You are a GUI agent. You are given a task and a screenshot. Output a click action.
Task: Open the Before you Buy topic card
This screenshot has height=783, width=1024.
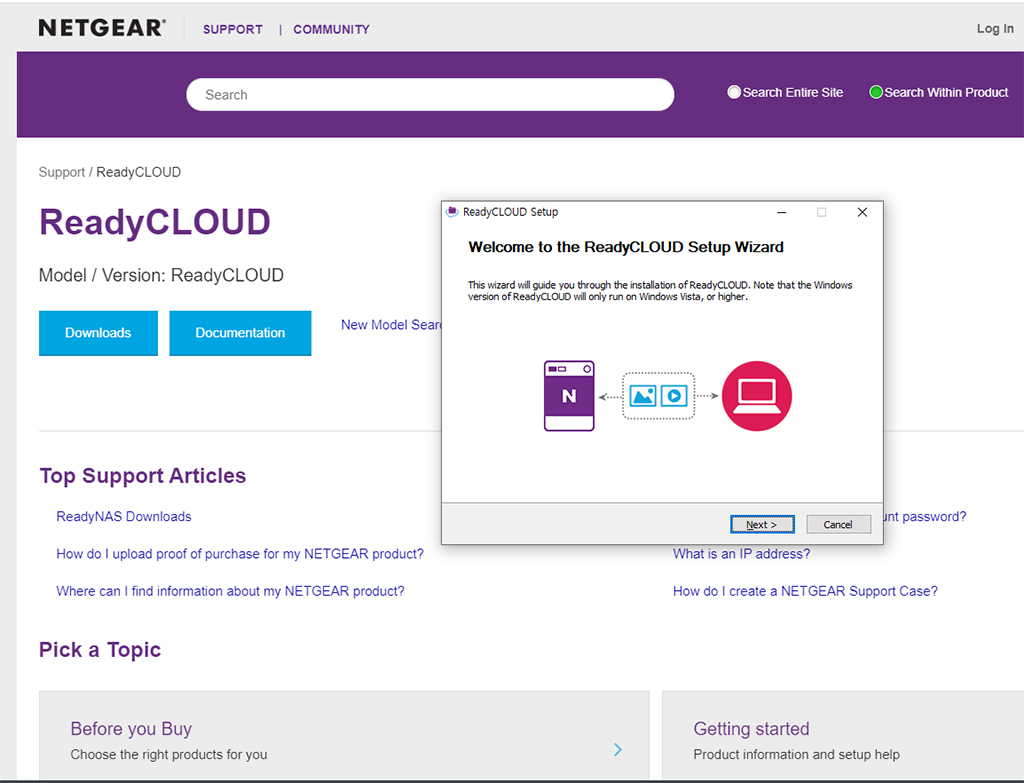click(344, 737)
